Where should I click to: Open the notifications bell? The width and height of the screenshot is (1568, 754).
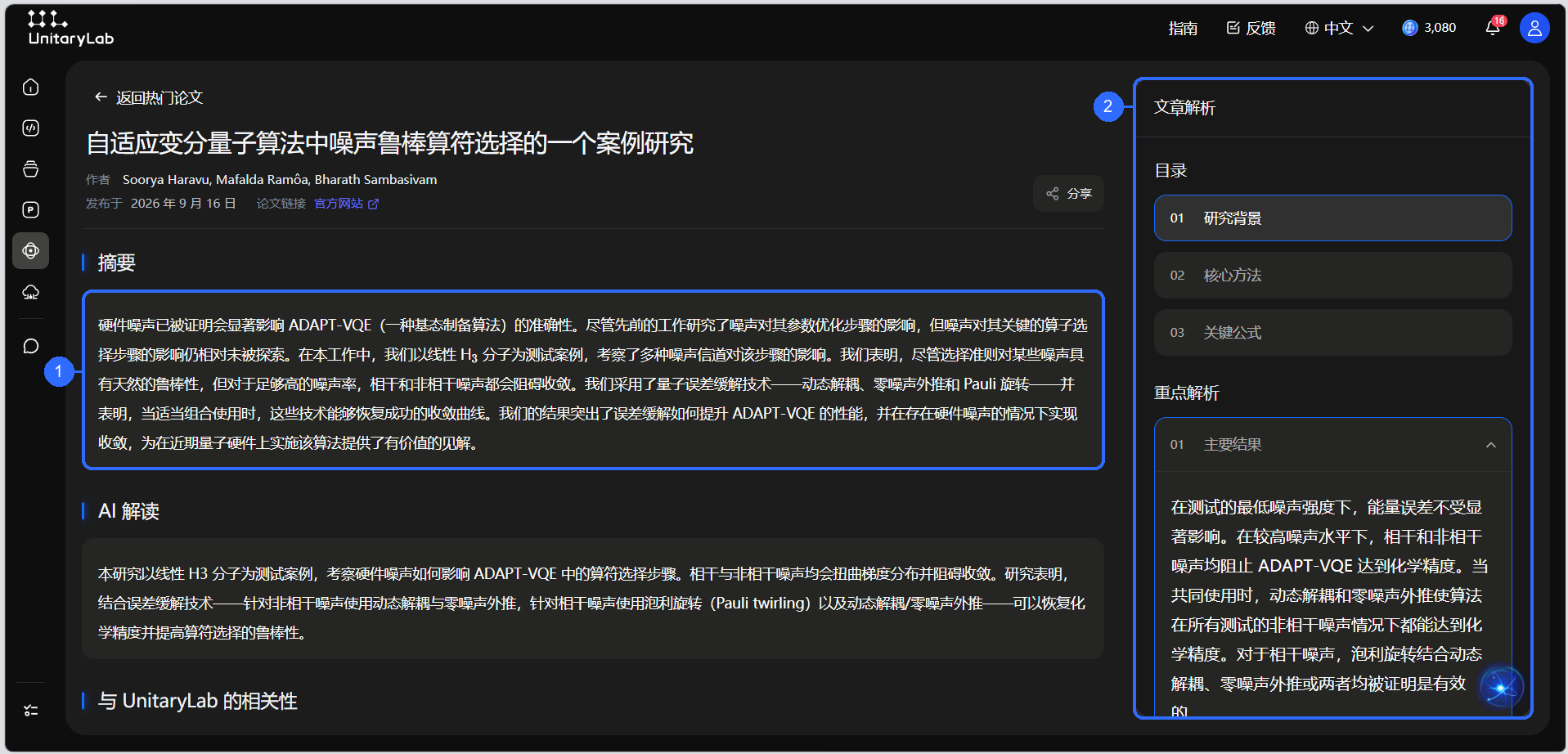[1493, 28]
